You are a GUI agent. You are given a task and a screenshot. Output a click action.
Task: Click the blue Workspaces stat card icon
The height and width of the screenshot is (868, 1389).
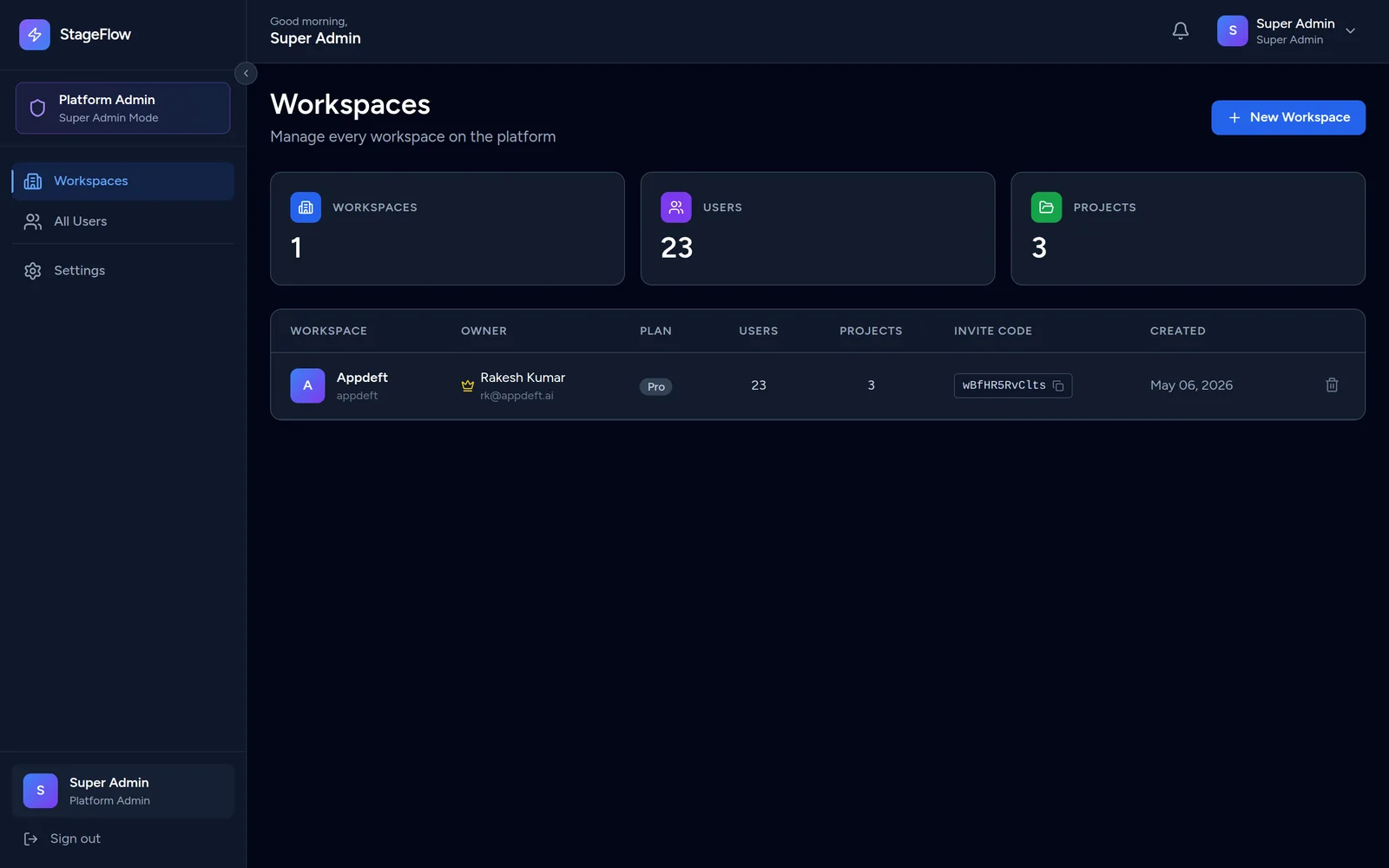coord(306,207)
